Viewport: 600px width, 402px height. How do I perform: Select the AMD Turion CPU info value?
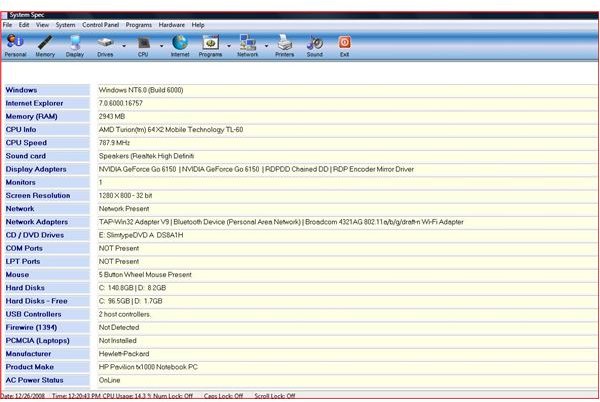[x=171, y=130]
